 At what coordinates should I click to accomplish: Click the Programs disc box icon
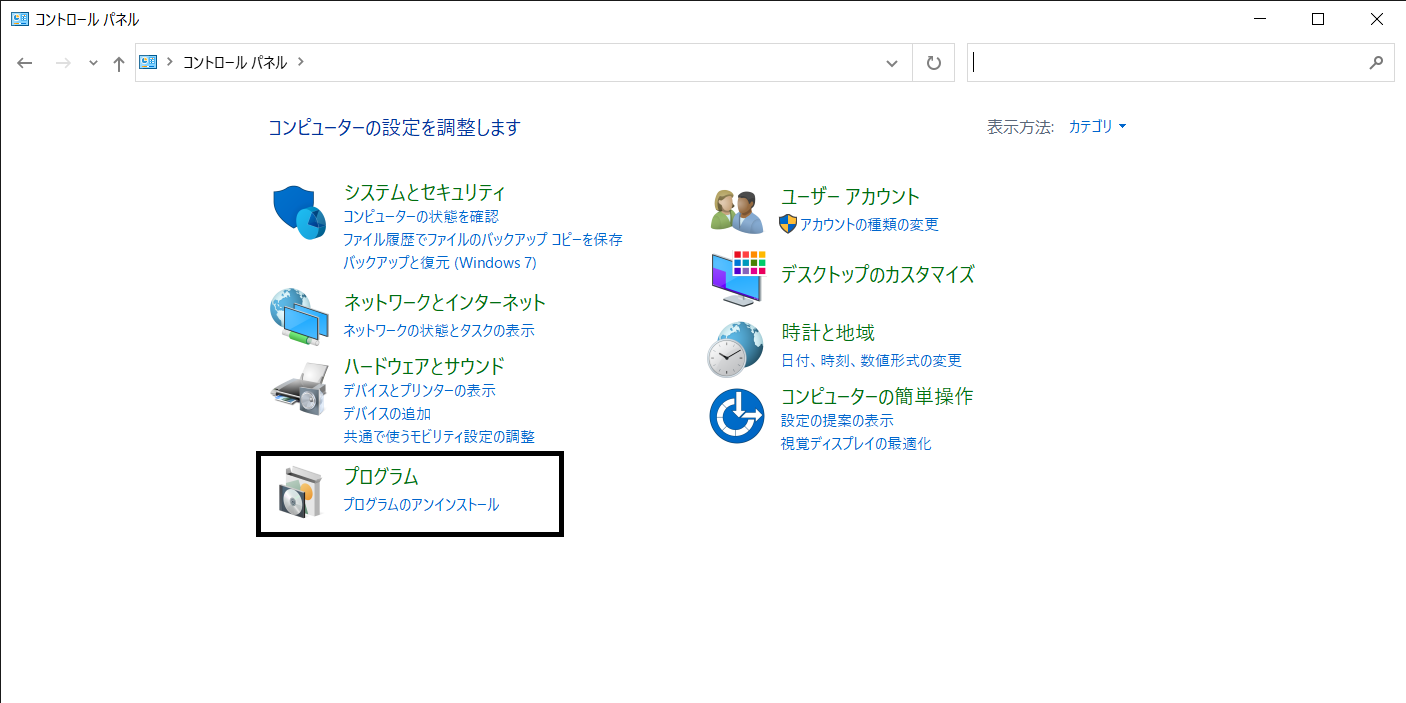click(301, 491)
